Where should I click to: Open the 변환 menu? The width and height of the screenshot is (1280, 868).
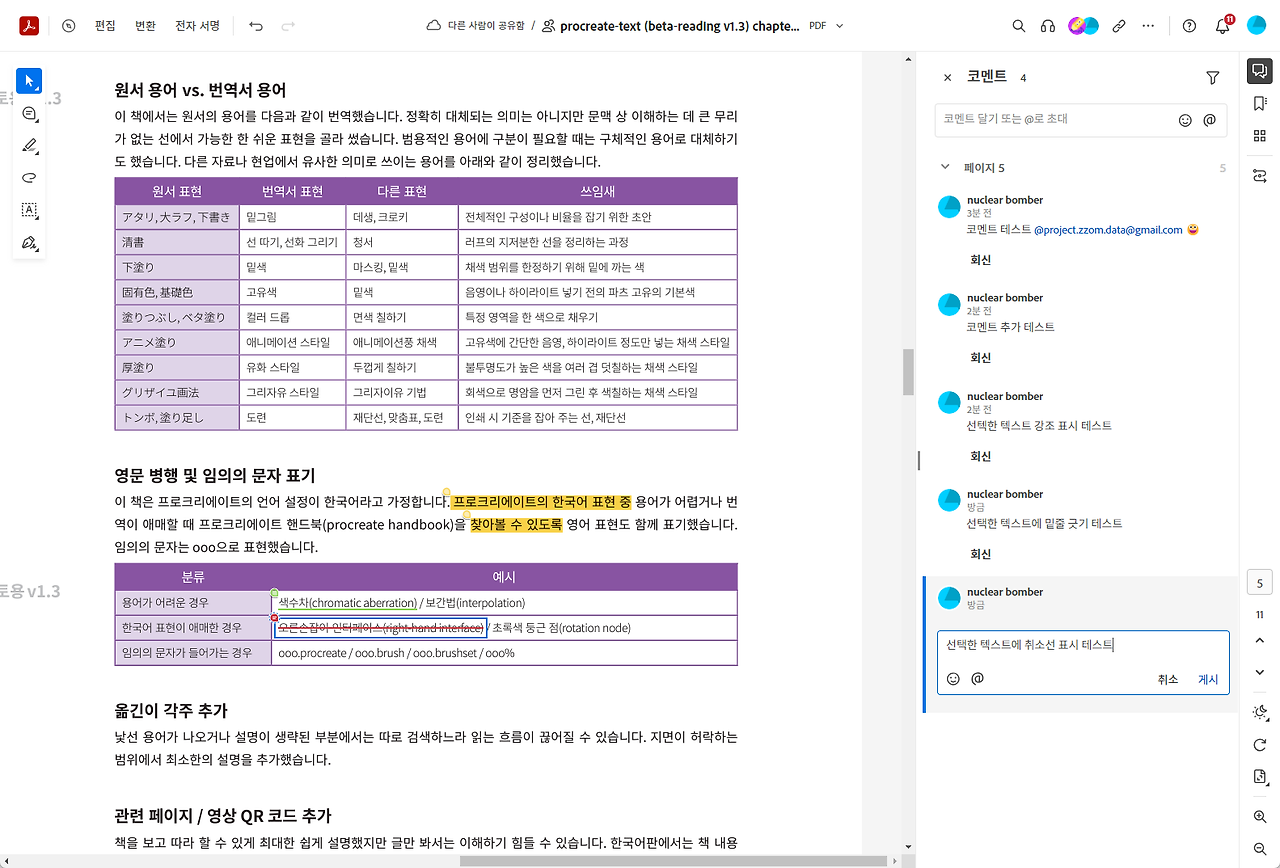tap(145, 26)
